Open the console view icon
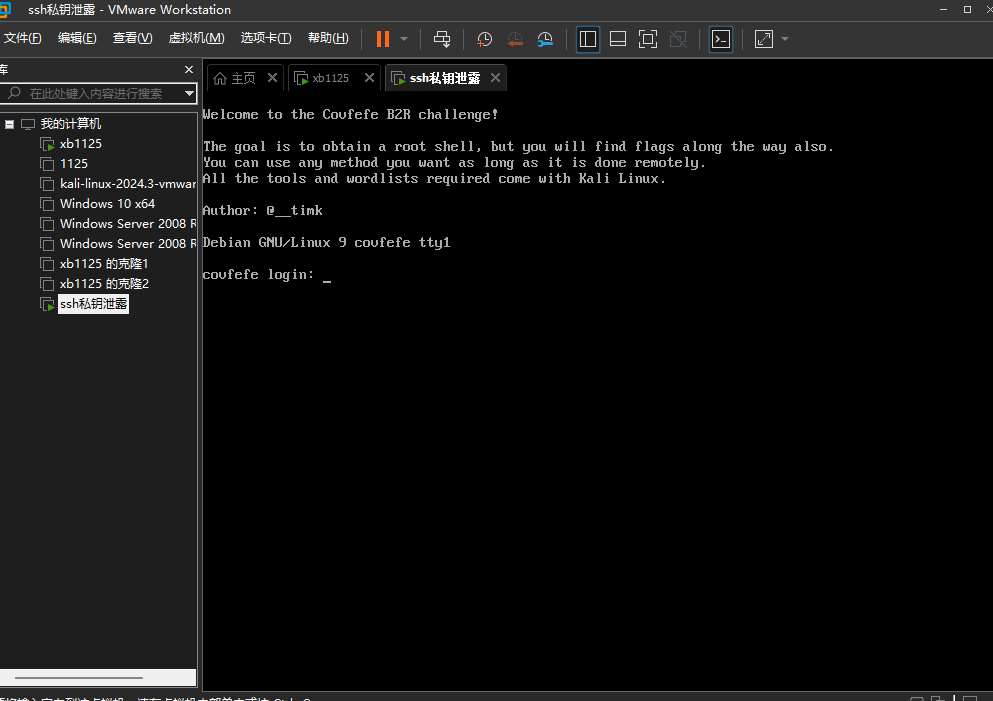This screenshot has width=993, height=701. [x=721, y=39]
